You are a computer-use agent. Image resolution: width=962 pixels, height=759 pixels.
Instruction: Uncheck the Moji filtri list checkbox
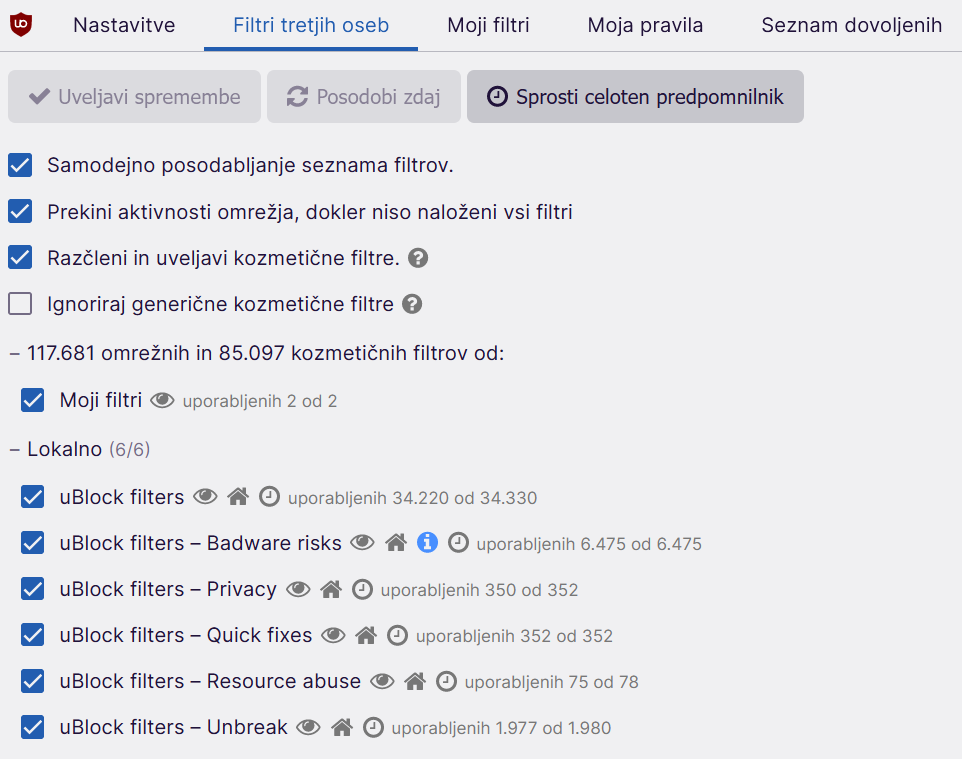click(33, 400)
